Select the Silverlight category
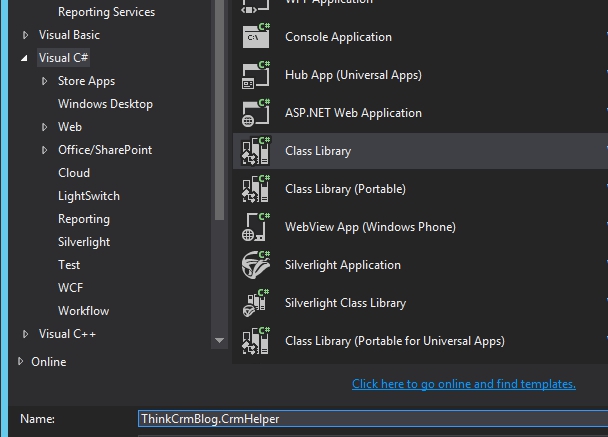Screen dimensions: 608x437 84,242
